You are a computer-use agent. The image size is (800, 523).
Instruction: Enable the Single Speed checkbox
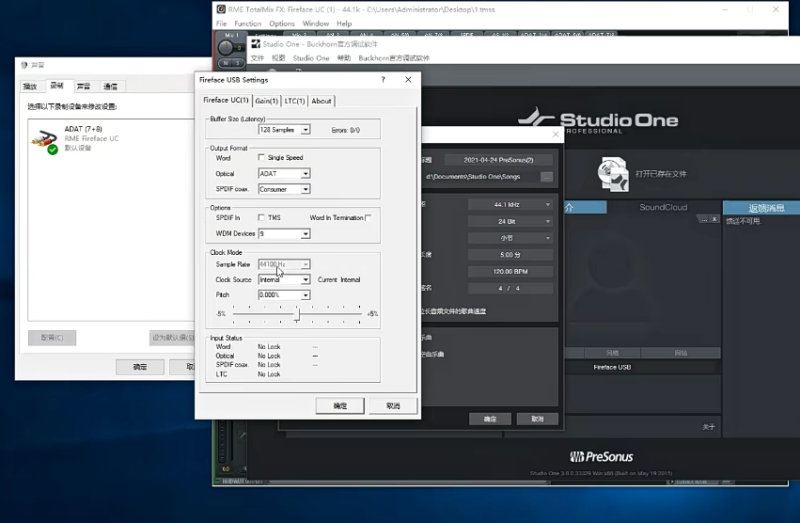(x=262, y=158)
